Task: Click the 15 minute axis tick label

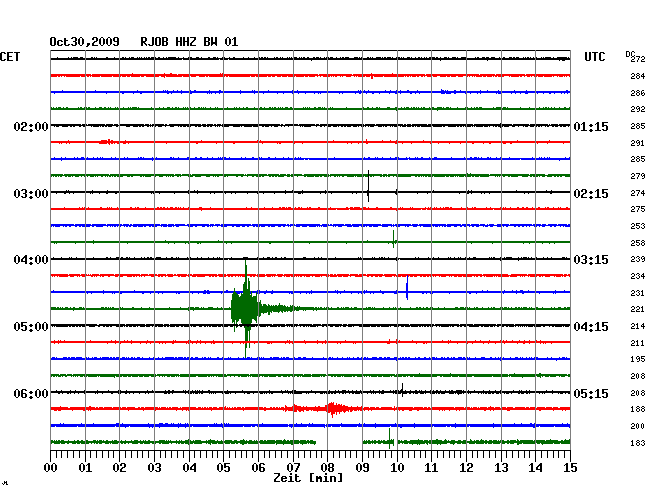Action: click(570, 468)
